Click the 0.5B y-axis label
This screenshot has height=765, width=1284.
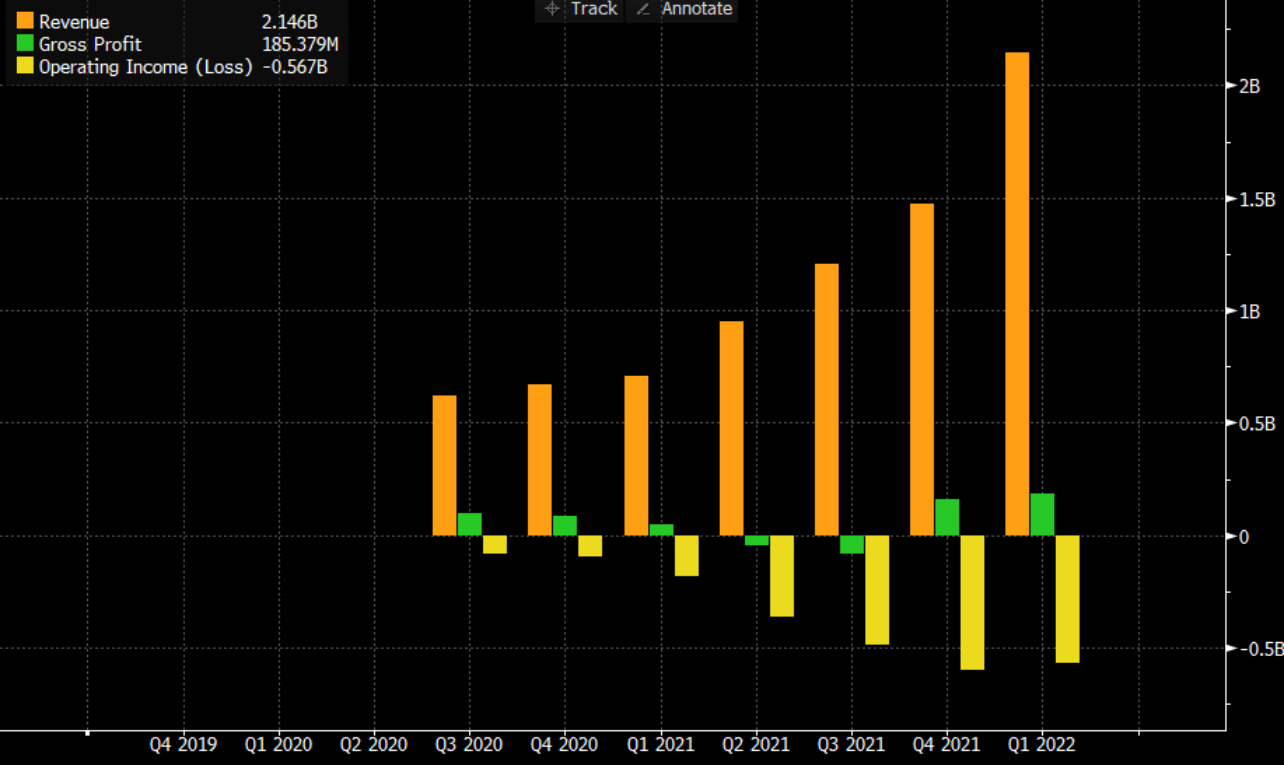1256,424
